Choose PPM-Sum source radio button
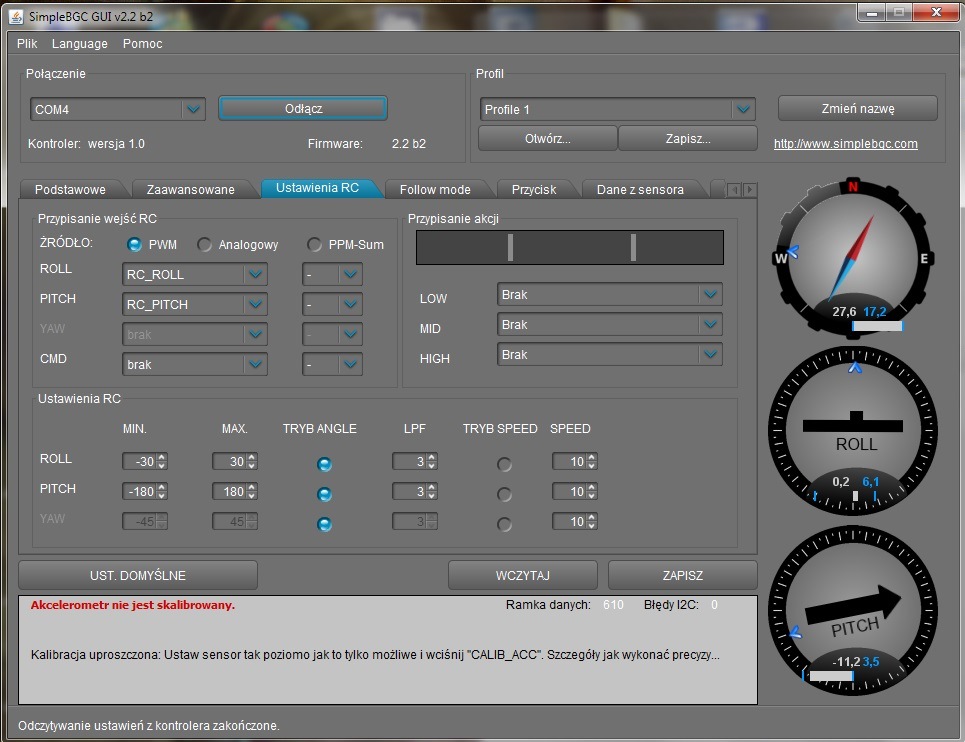965x742 pixels. point(315,245)
